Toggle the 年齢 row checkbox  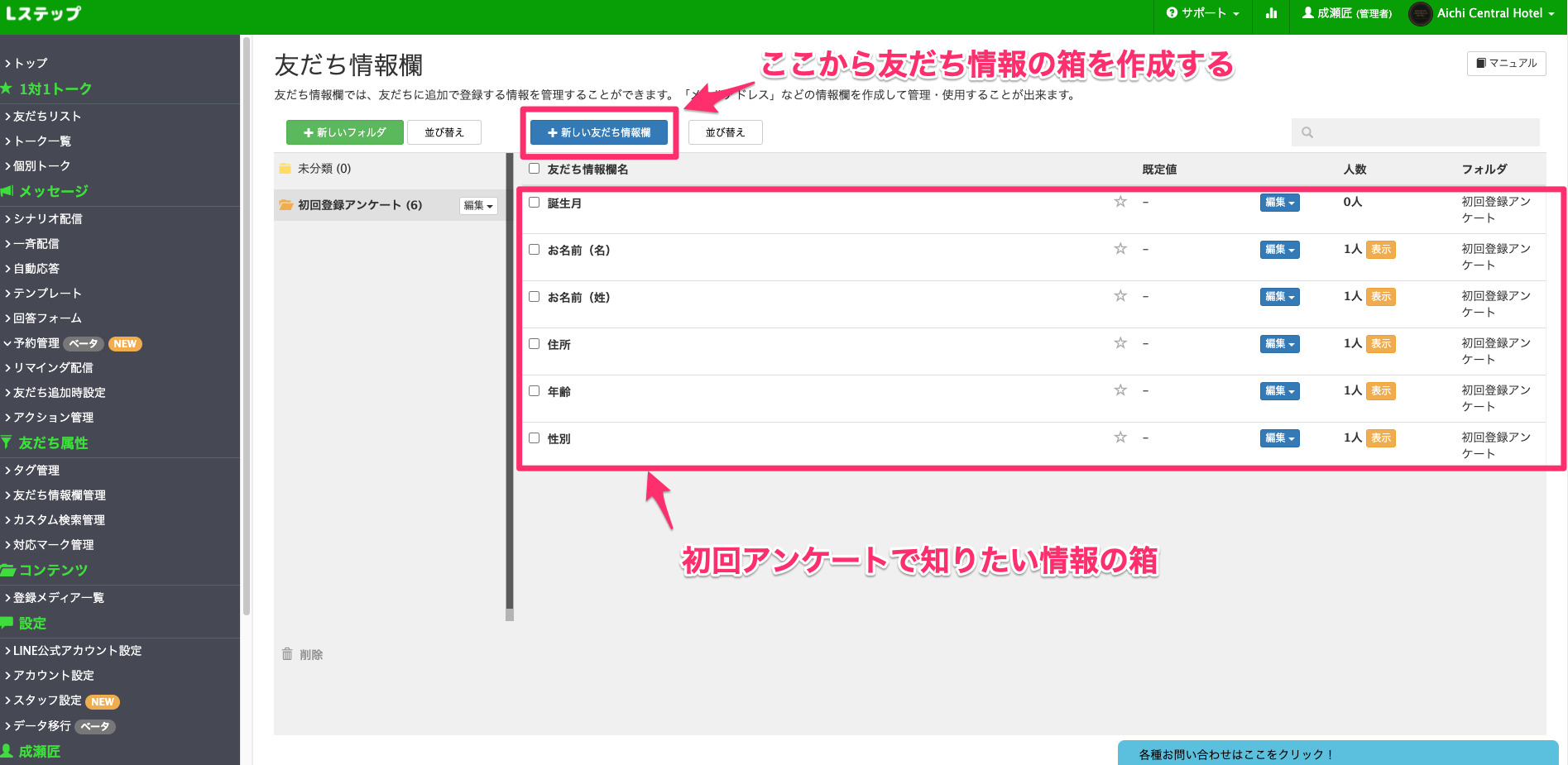tap(535, 391)
